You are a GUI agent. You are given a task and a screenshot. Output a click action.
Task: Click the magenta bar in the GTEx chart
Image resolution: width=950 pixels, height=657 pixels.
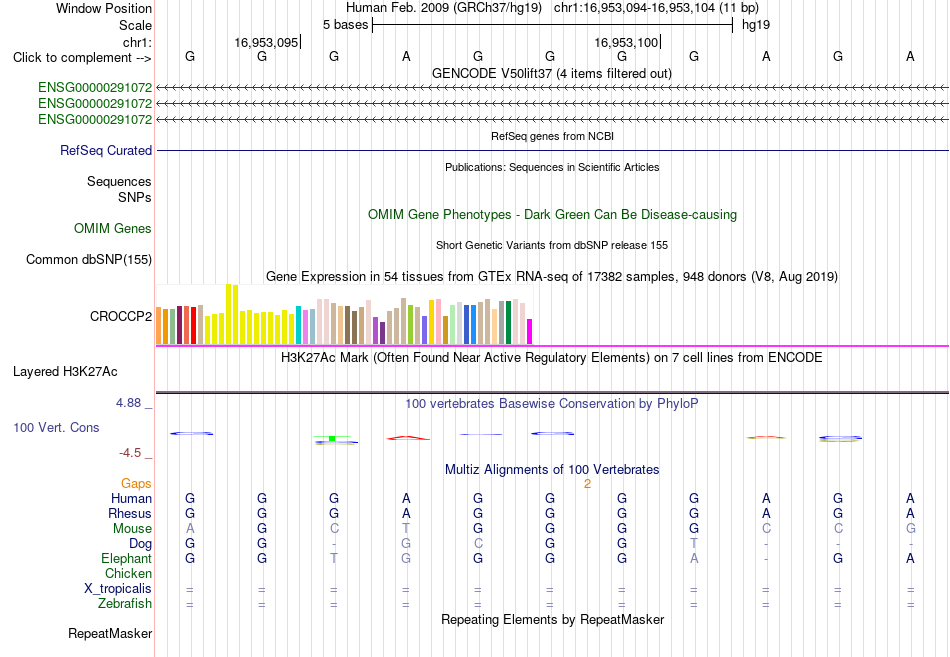coord(530,332)
